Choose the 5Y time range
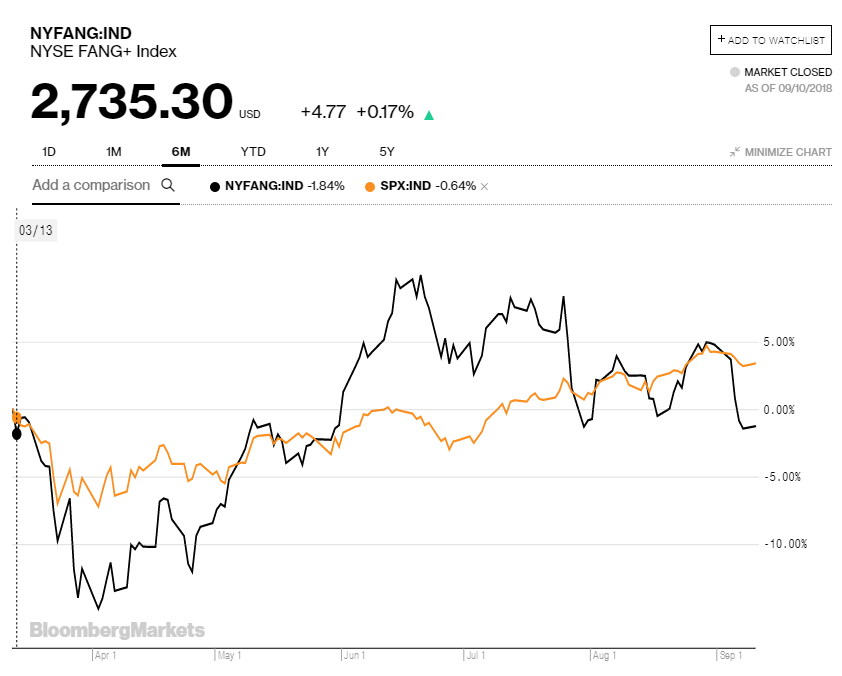This screenshot has width=842, height=676. (387, 152)
